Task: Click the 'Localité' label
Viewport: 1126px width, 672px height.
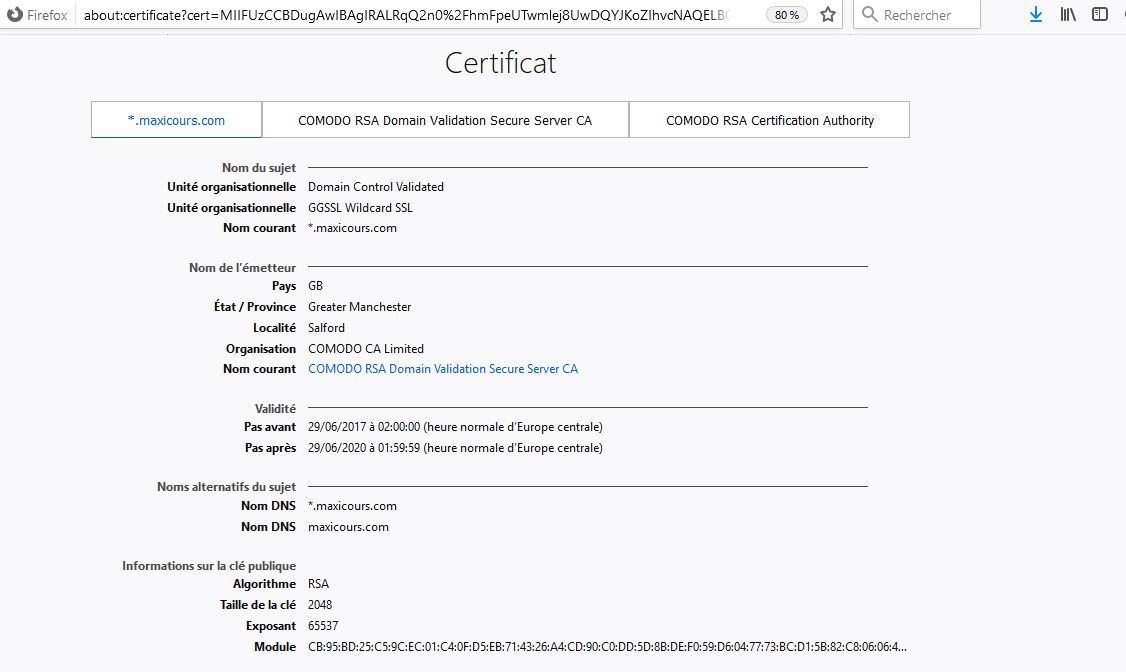Action: pos(274,327)
